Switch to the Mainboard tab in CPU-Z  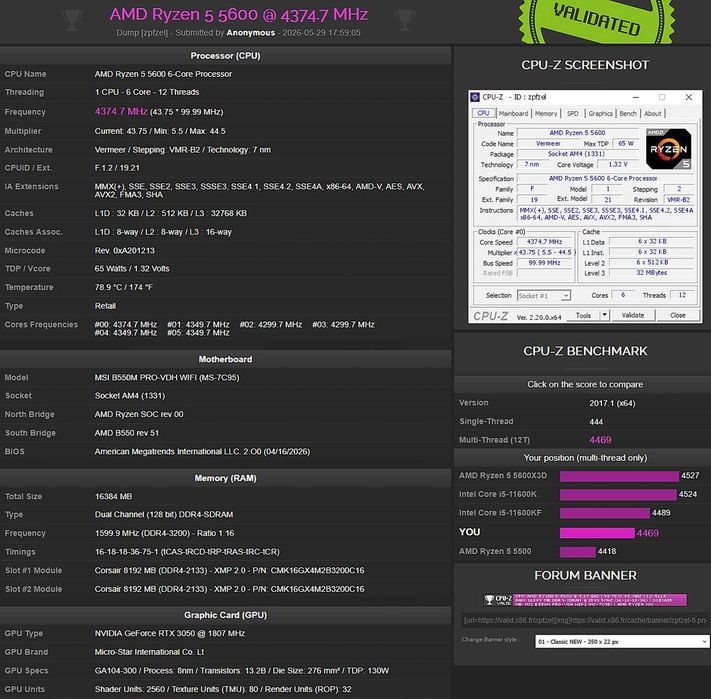coord(513,113)
